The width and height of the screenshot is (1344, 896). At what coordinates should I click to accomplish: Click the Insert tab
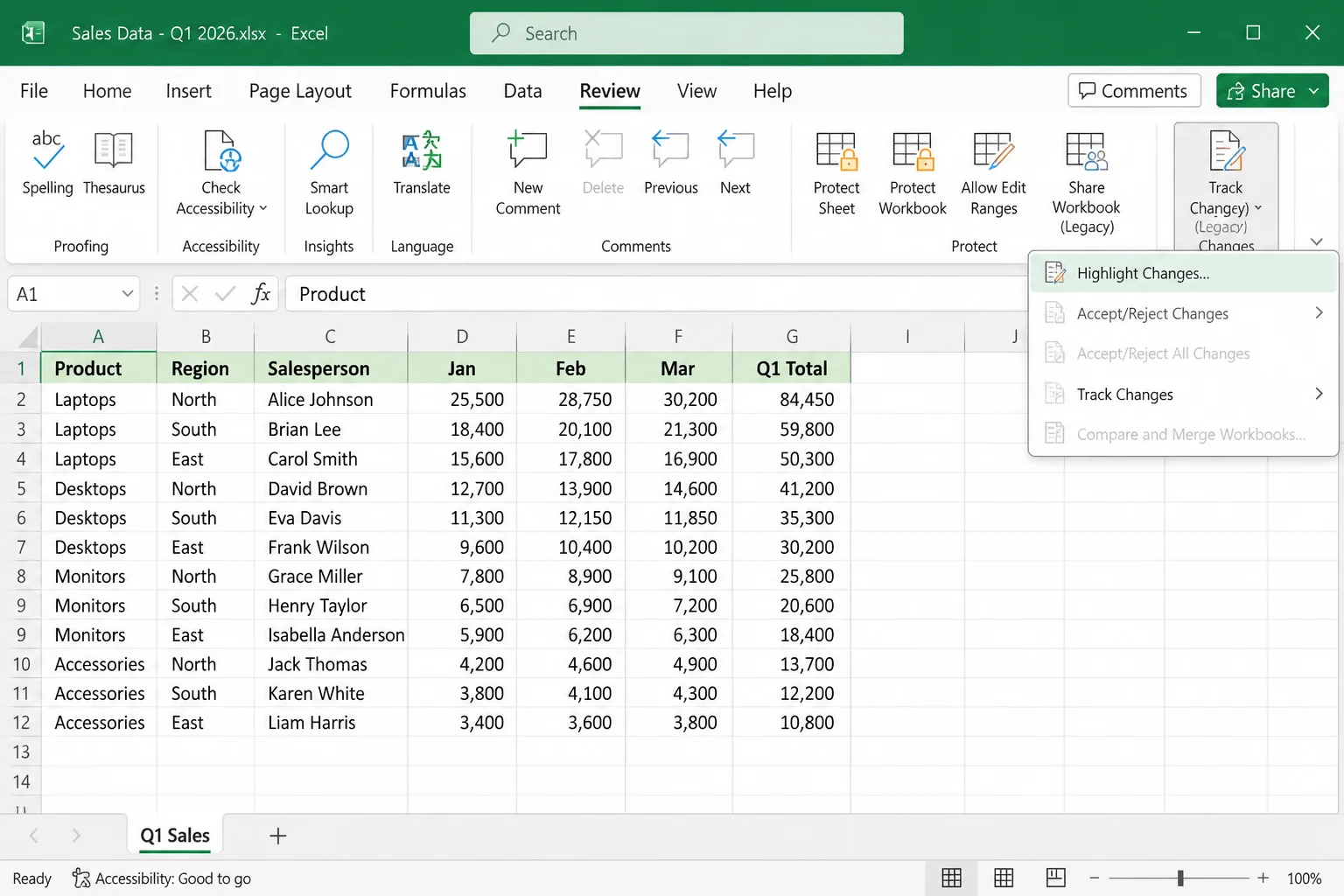click(188, 91)
